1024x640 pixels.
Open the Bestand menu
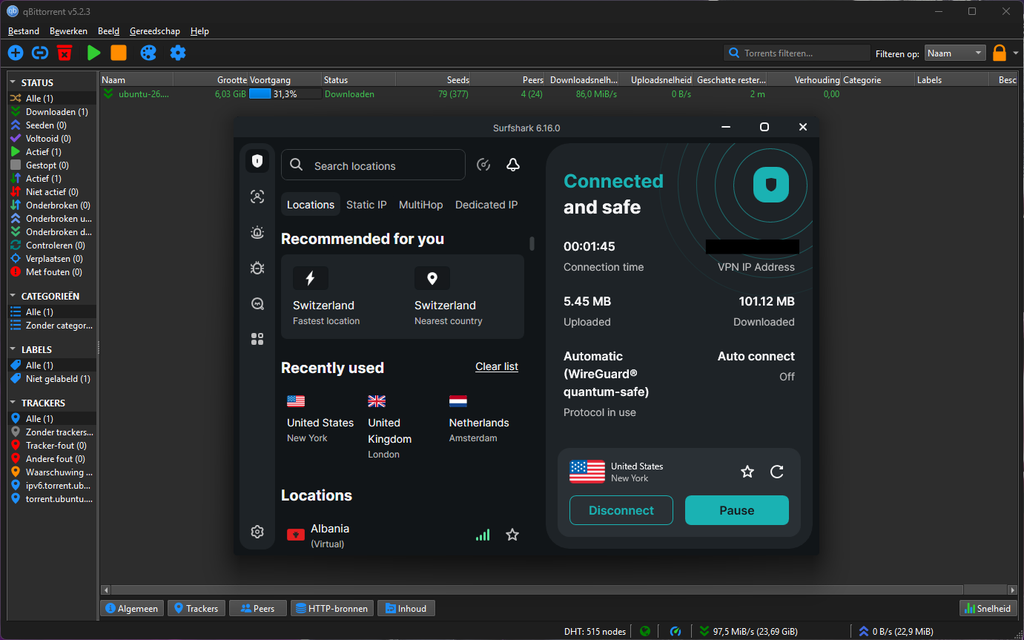point(24,31)
